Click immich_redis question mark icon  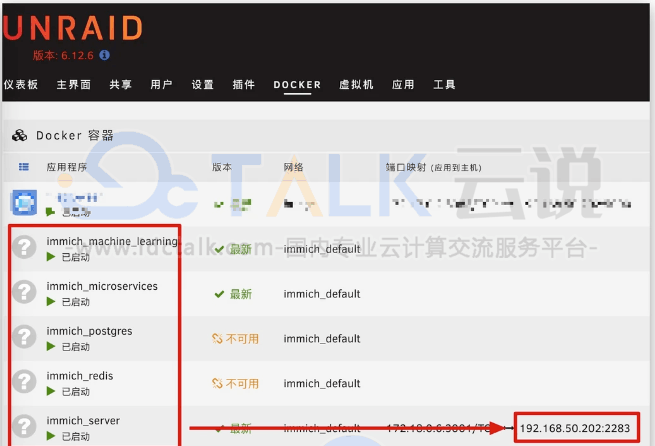[x=24, y=381]
